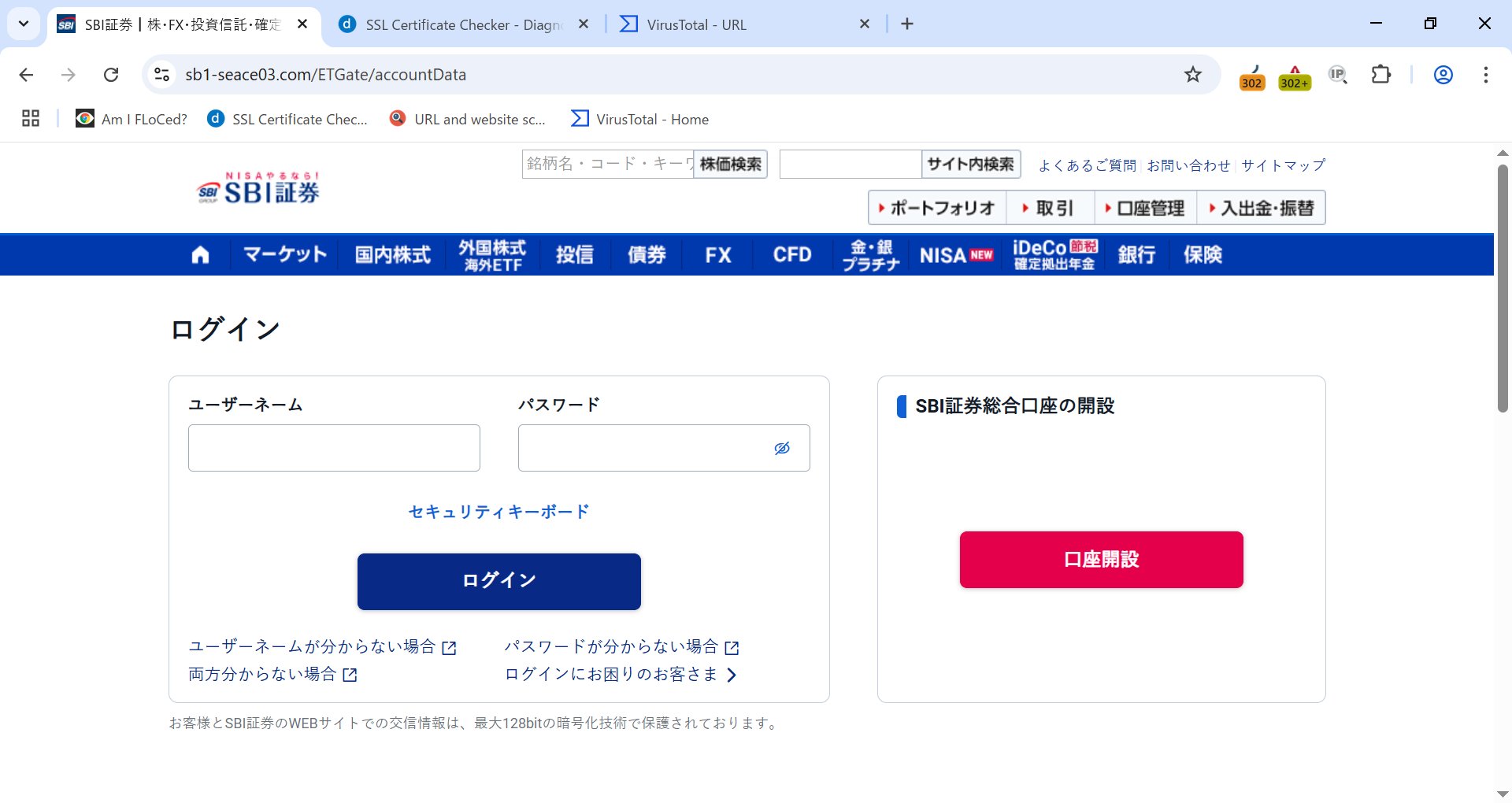Open the サイトマップ link
The width and height of the screenshot is (1512, 803).
(x=1283, y=165)
